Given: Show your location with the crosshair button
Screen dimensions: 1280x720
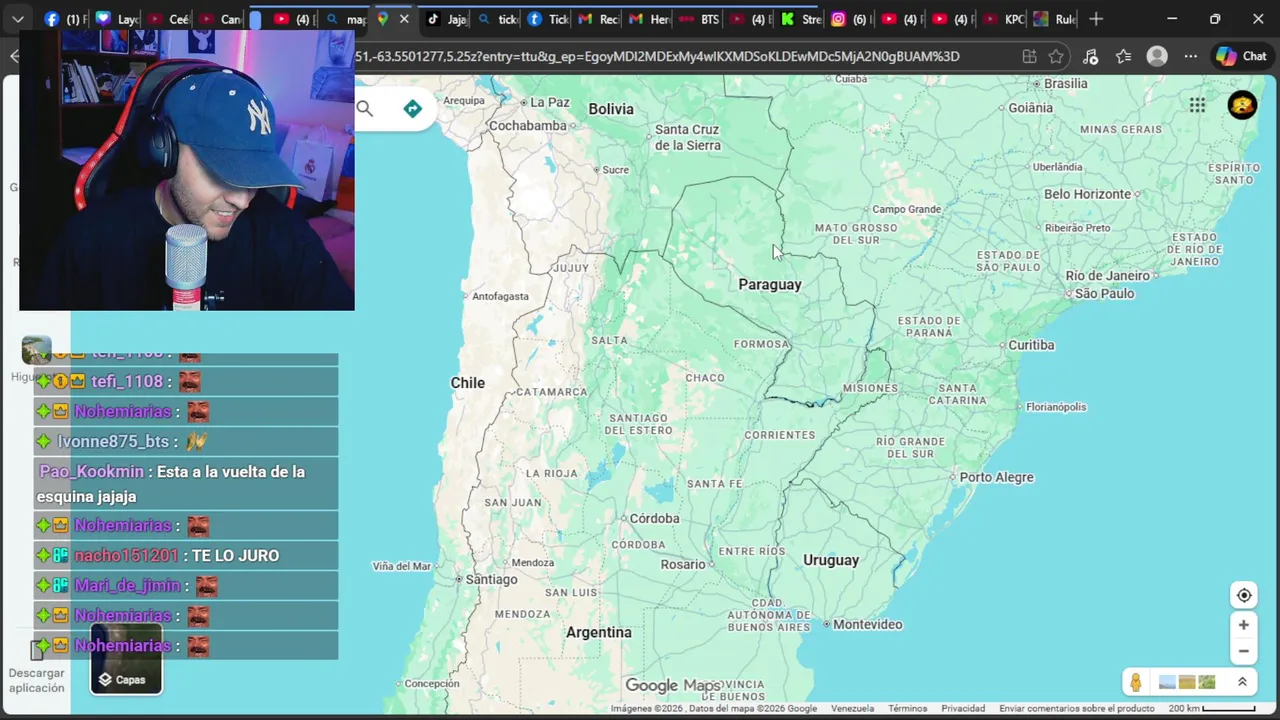Looking at the screenshot, I should point(1244,595).
